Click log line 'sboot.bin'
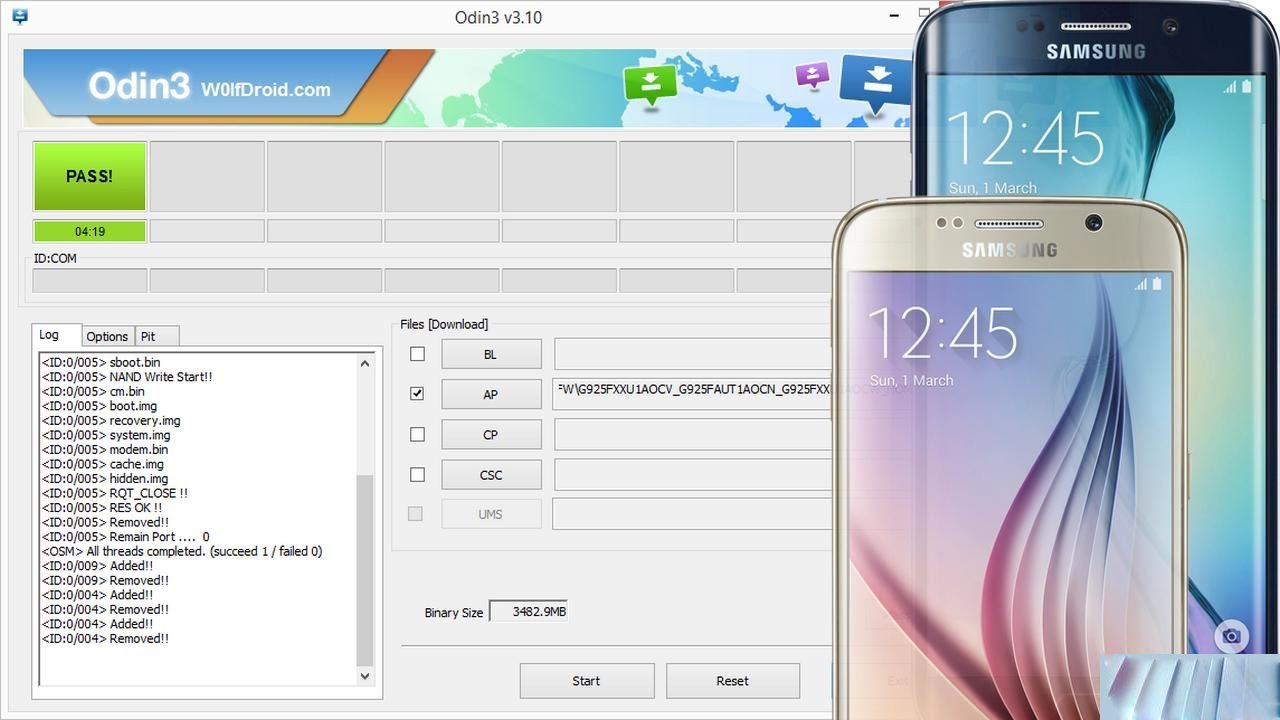 click(100, 362)
